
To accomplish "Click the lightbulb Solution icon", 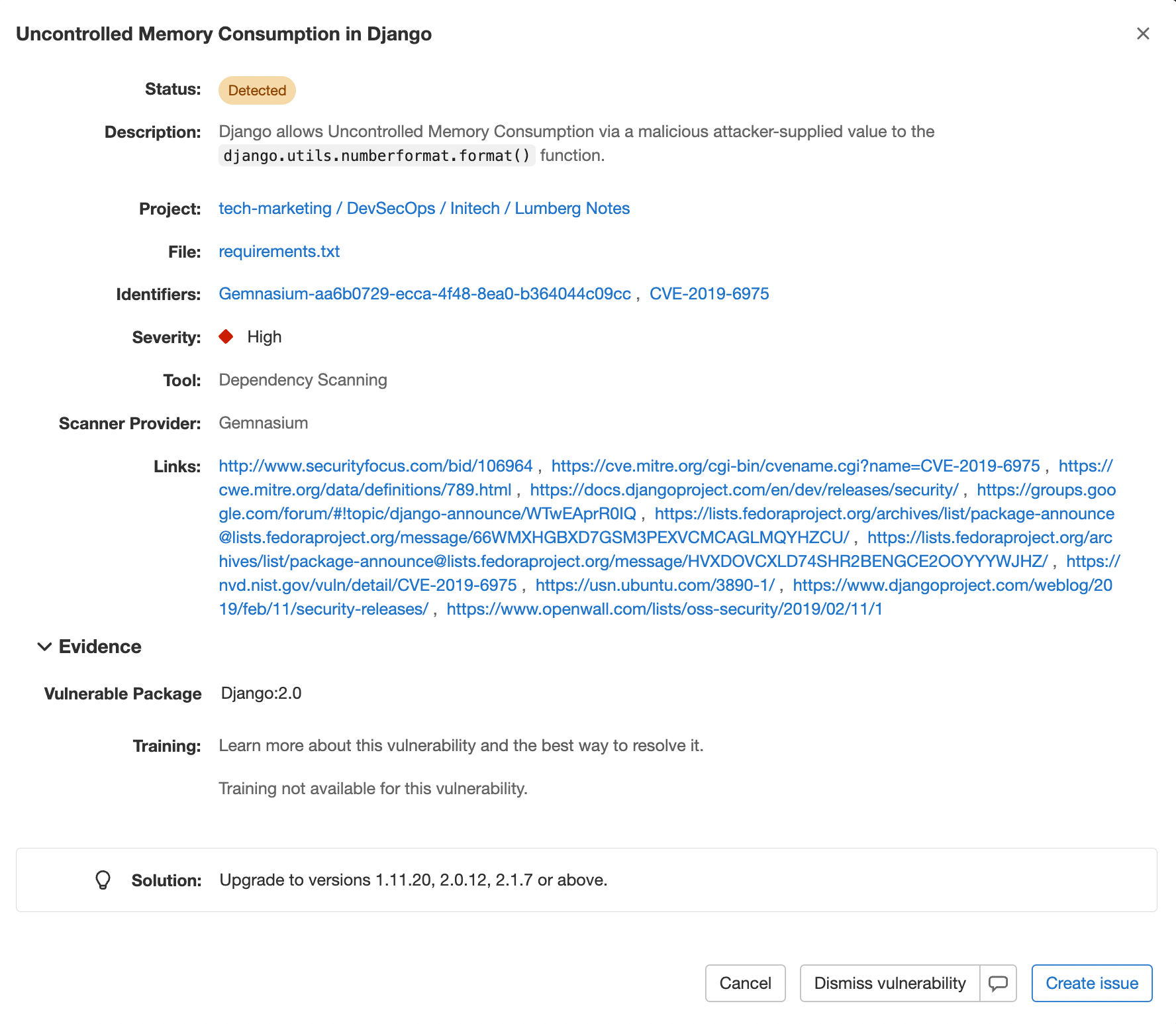I will 103,880.
